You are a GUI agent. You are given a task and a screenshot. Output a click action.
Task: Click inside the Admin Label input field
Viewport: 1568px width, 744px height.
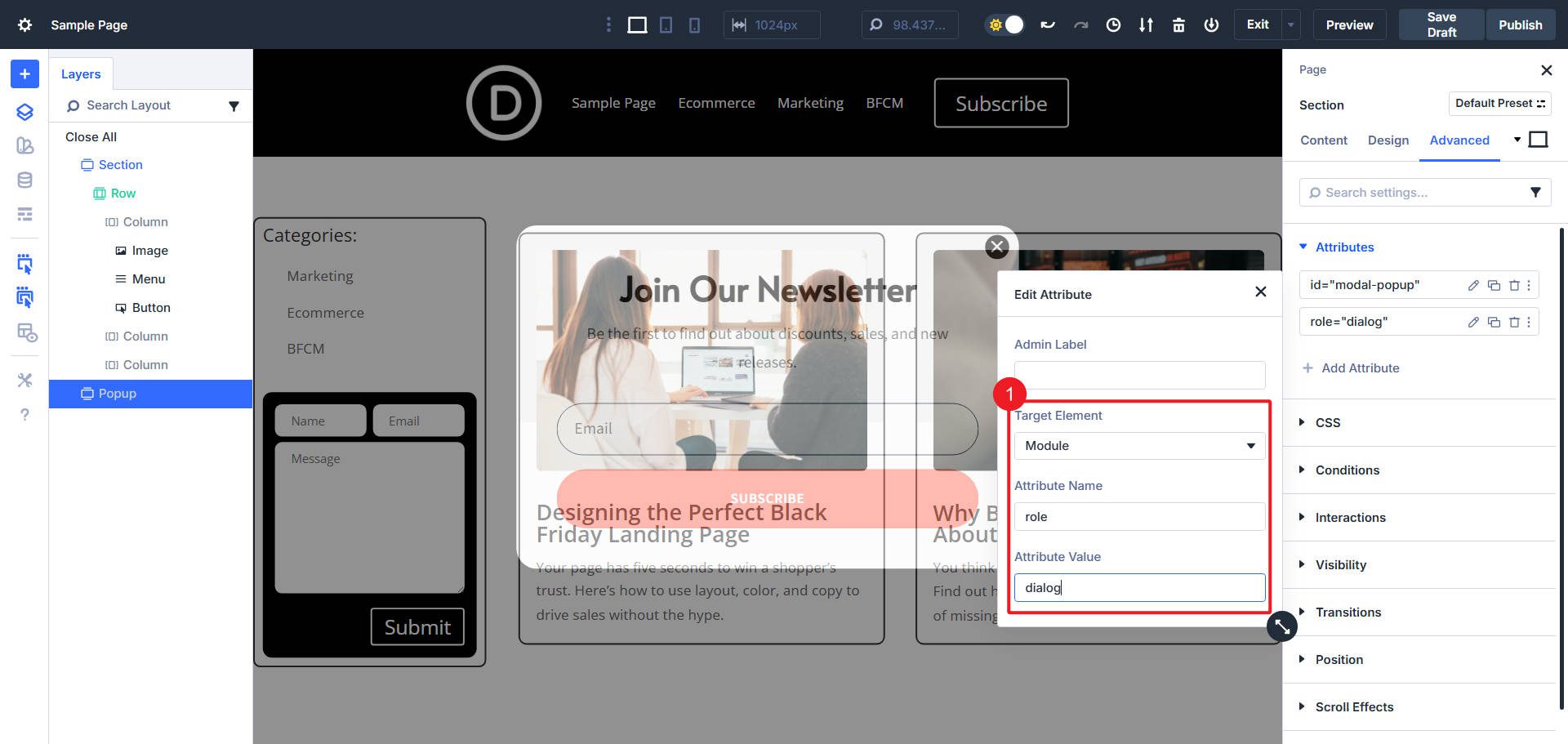[x=1138, y=375]
